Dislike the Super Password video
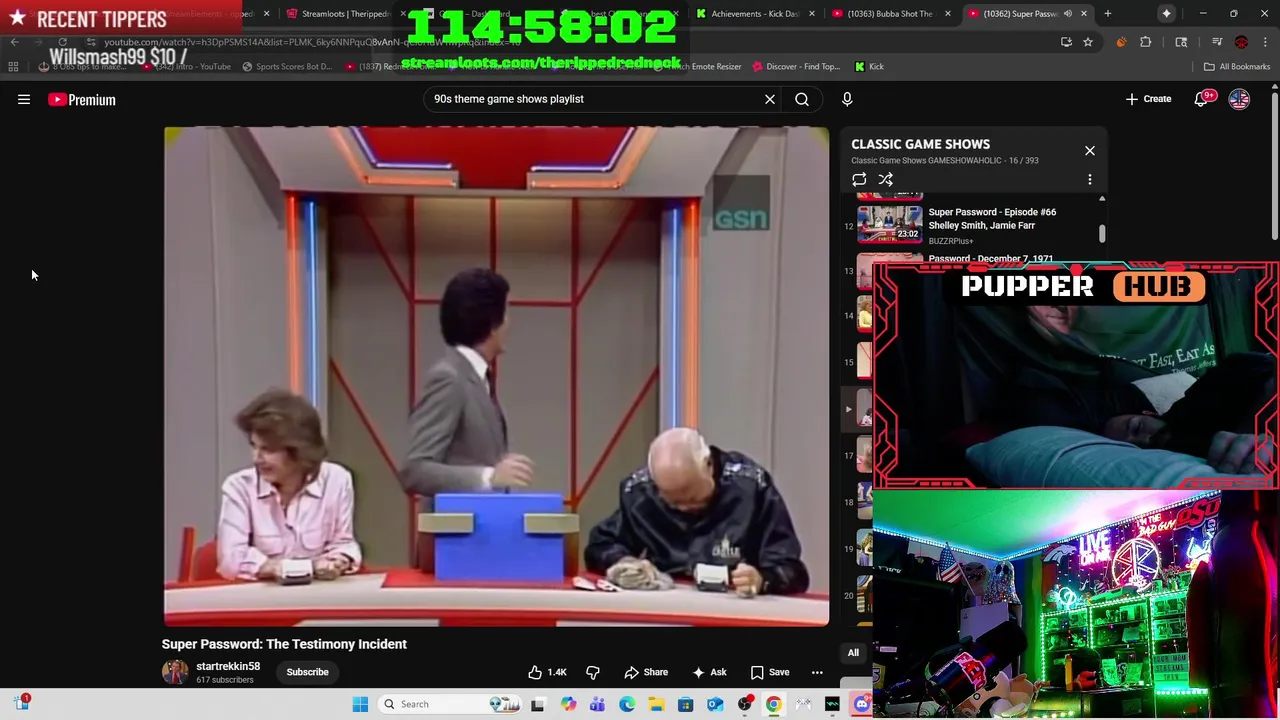 (x=592, y=672)
